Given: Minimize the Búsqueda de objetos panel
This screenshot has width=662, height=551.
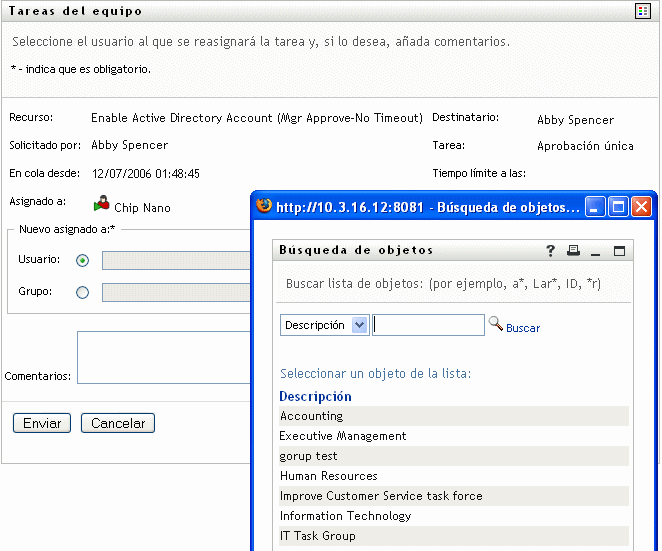Looking at the screenshot, I should pyautogui.click(x=595, y=253).
